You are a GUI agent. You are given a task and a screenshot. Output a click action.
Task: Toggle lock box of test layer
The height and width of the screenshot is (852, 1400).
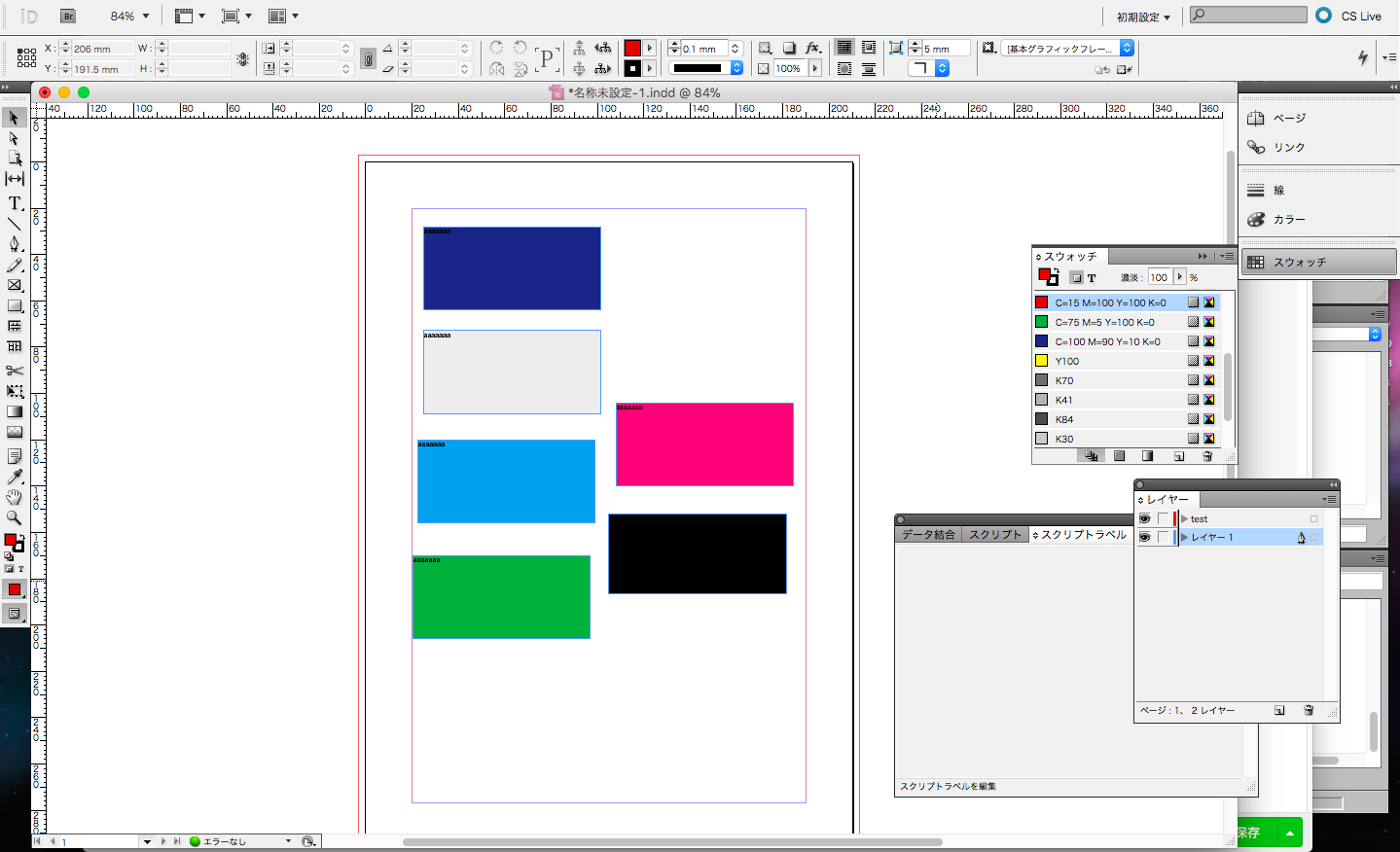click(1163, 519)
